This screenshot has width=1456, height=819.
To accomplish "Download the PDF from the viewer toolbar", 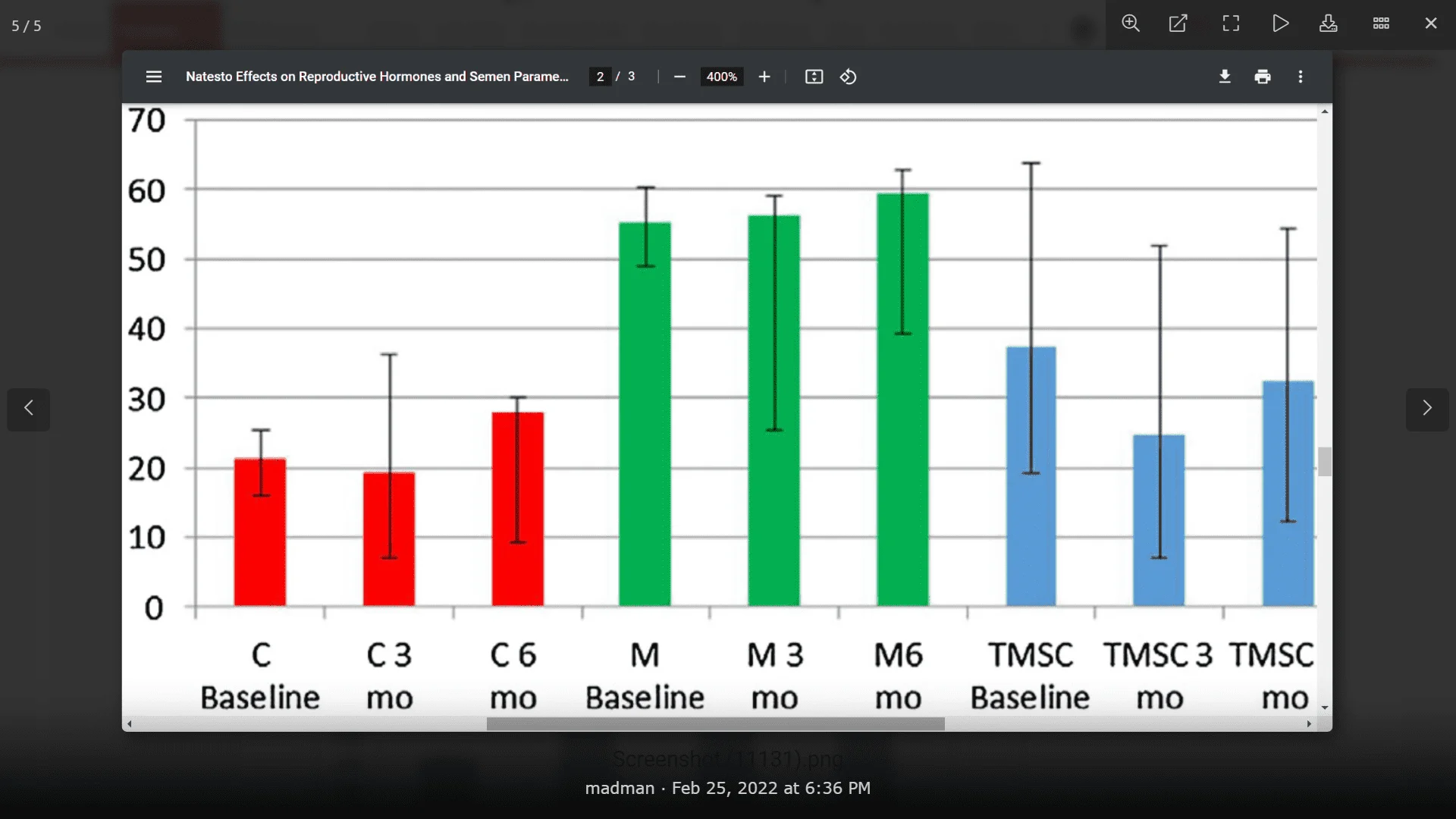I will 1225,77.
